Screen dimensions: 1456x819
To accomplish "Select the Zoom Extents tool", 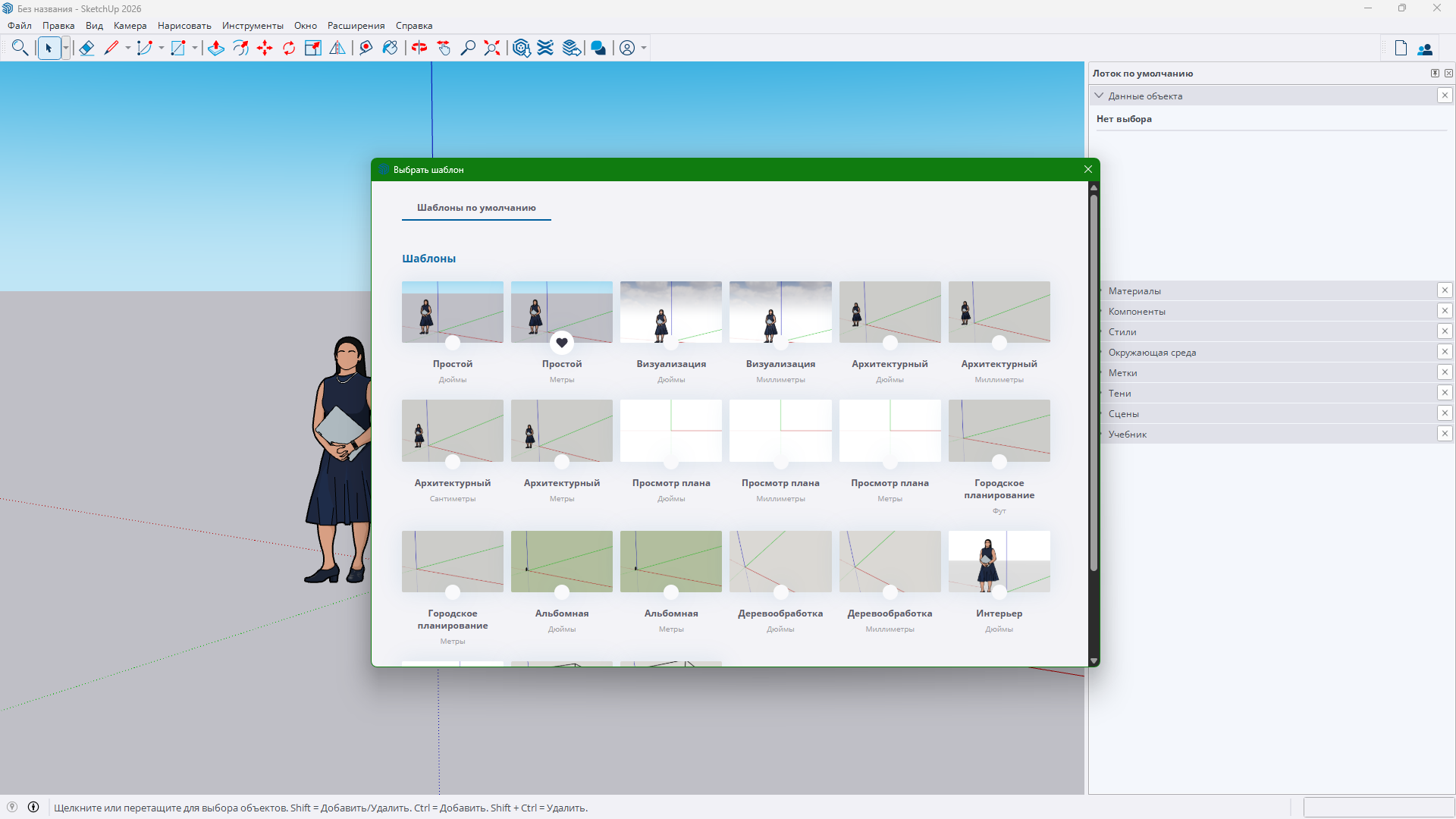I will (491, 48).
